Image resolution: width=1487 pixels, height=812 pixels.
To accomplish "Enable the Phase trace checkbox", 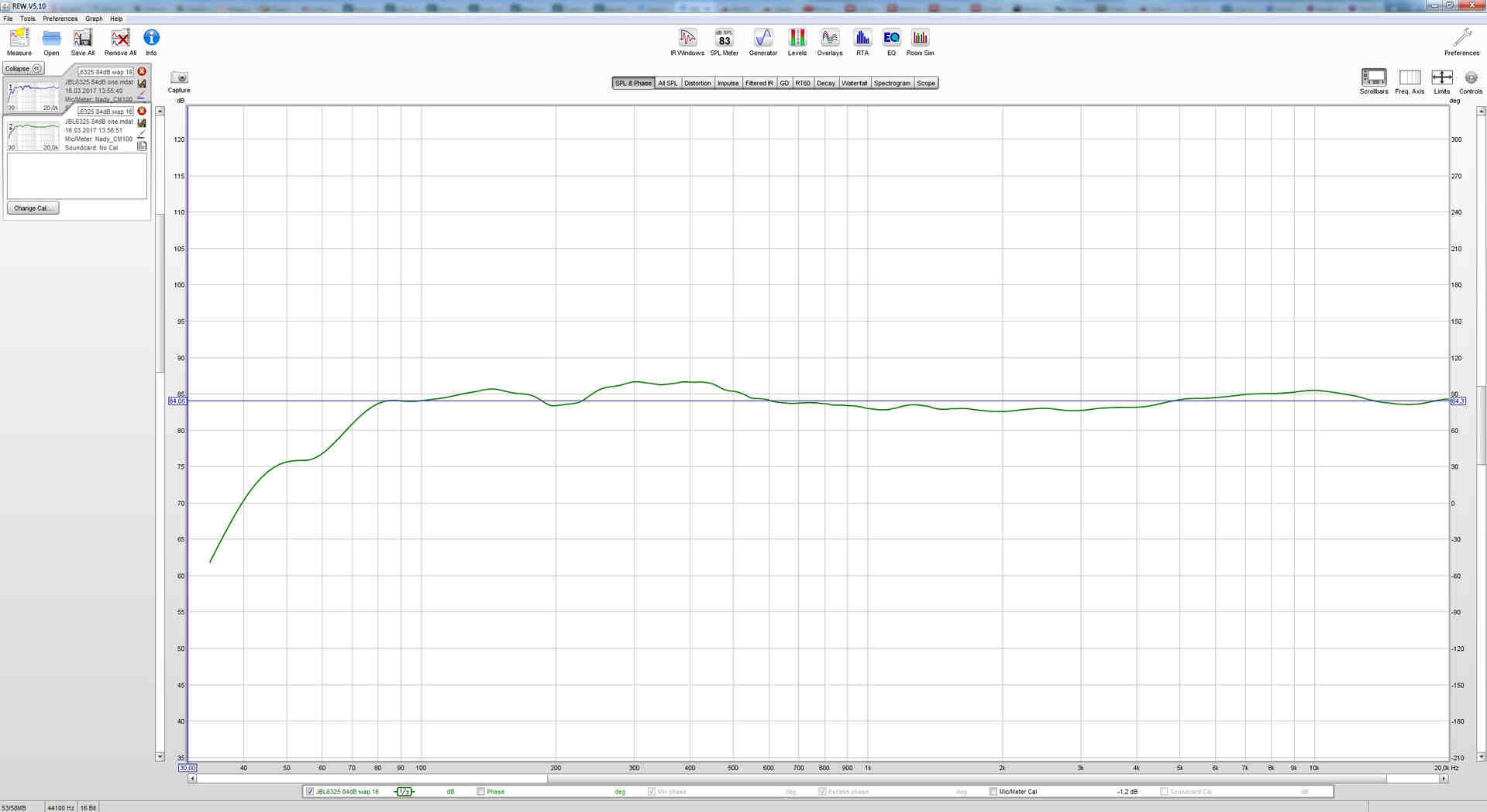I will pos(481,792).
